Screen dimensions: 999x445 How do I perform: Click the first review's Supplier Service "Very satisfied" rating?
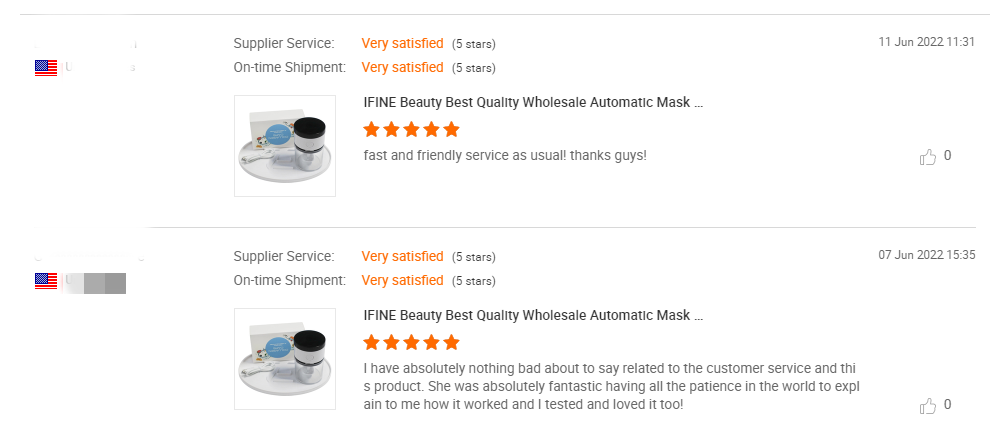click(x=402, y=43)
